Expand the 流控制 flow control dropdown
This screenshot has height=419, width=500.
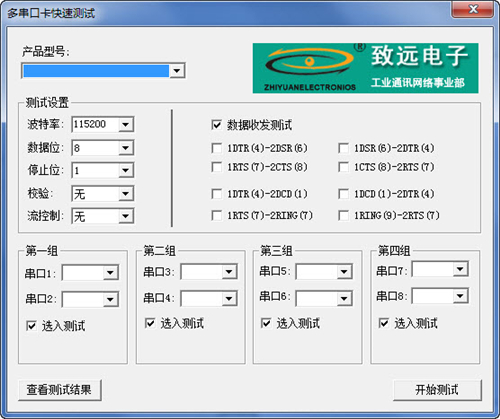click(103, 216)
